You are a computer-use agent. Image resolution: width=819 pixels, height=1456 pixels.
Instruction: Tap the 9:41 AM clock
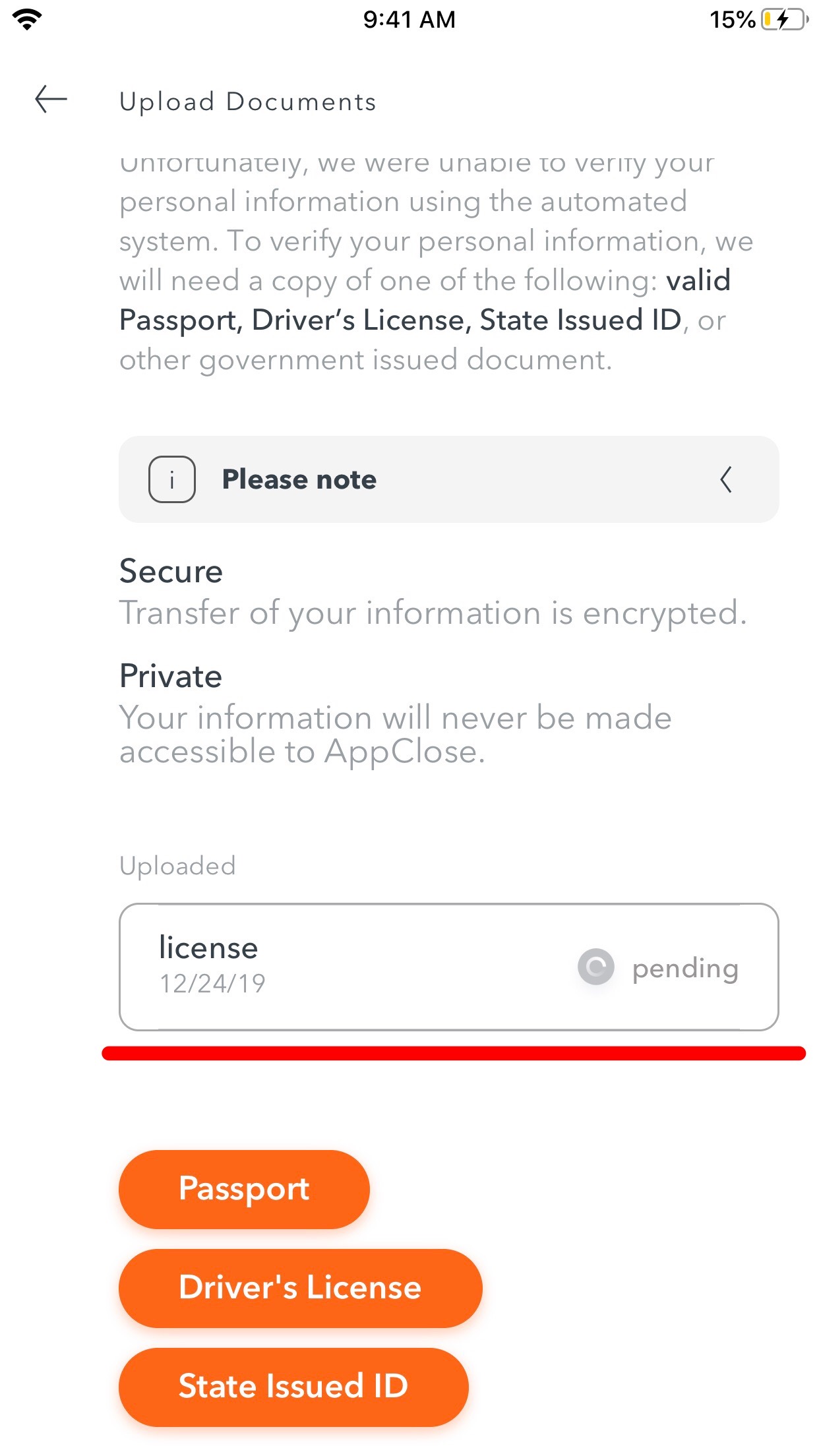(x=409, y=19)
